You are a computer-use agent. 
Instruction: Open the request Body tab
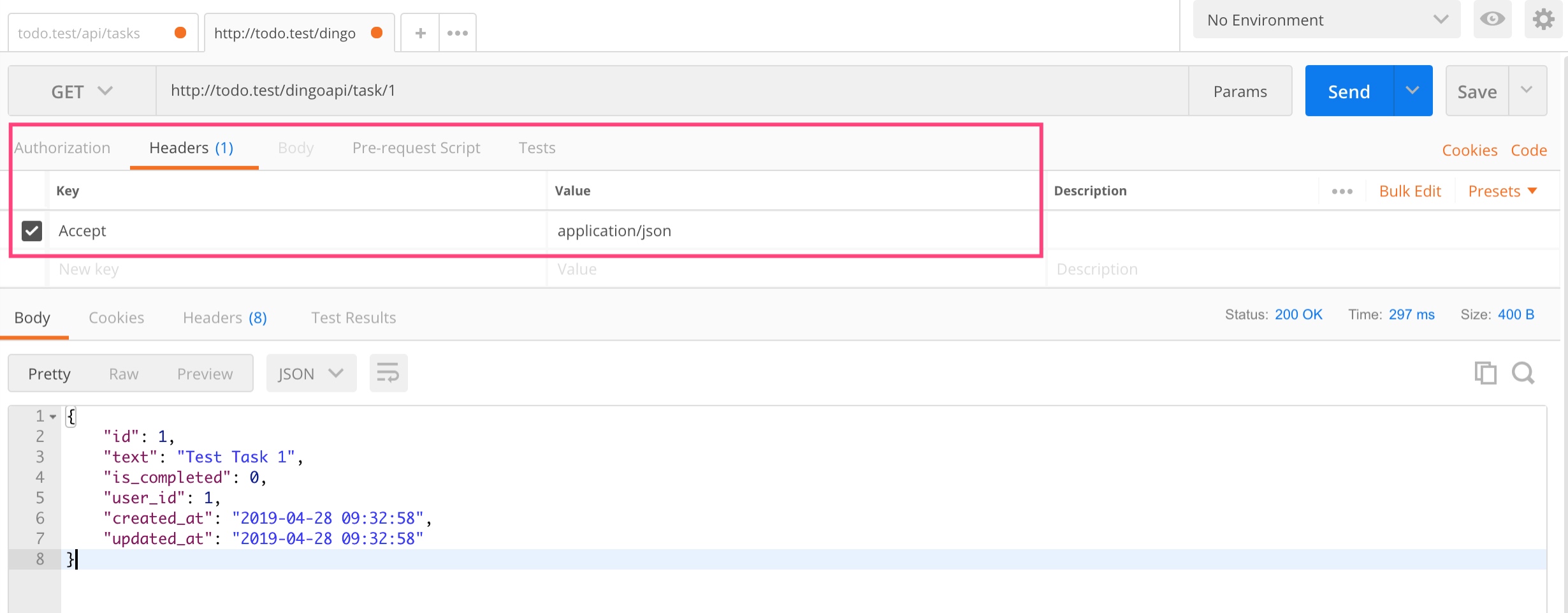click(296, 148)
